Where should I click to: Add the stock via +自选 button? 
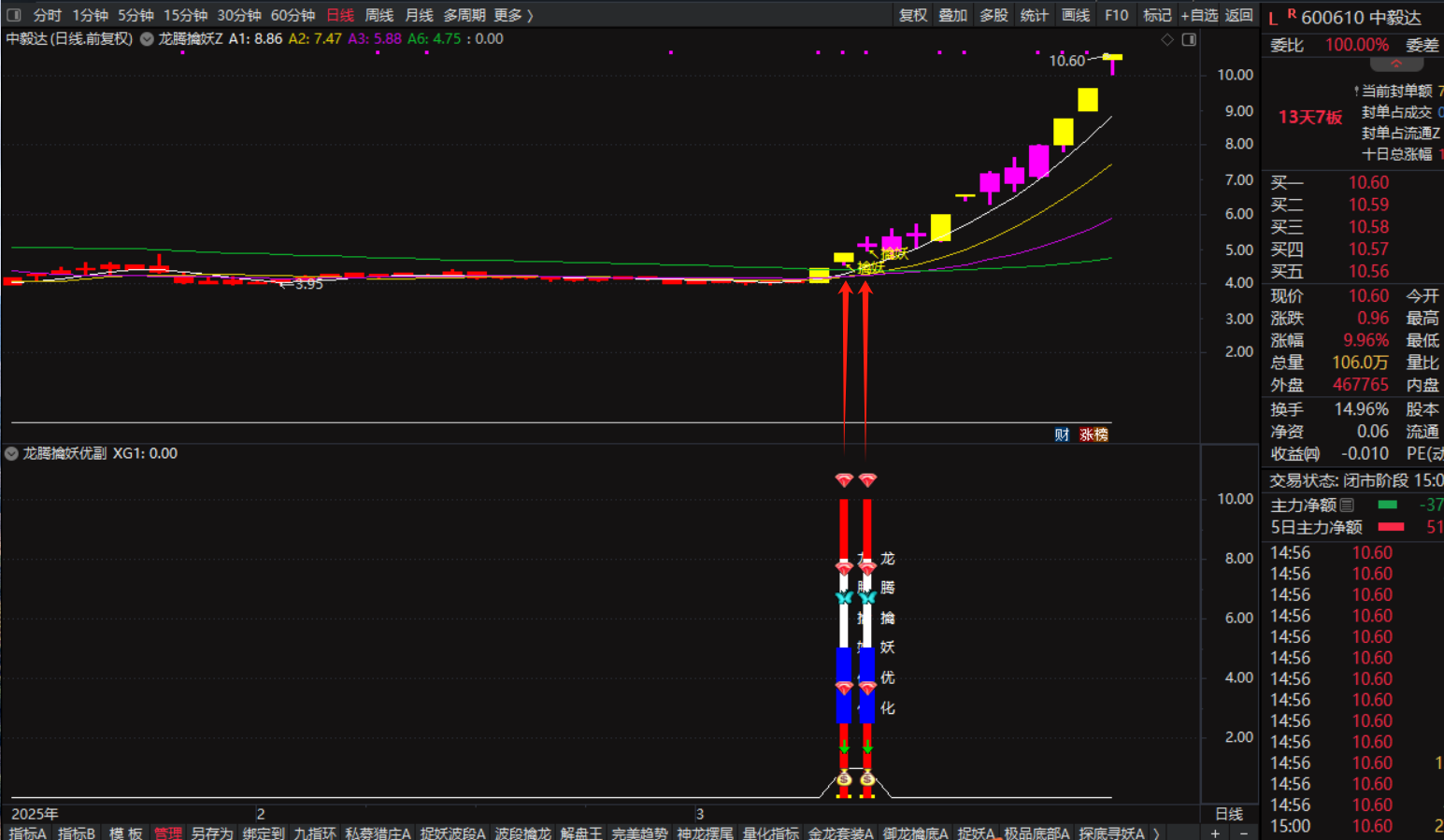(x=1199, y=15)
